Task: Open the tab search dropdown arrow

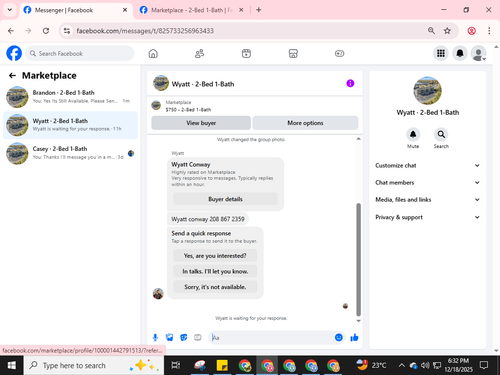Action: (x=10, y=10)
